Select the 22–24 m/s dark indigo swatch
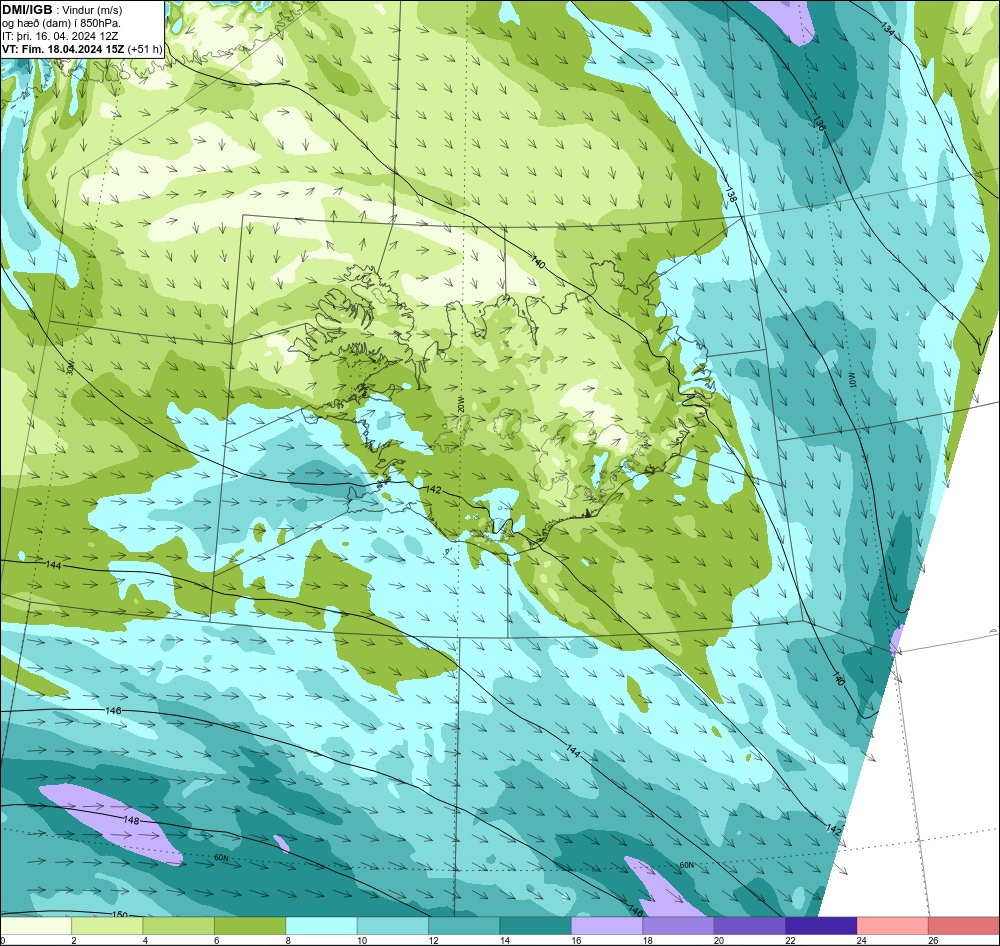 [x=821, y=925]
